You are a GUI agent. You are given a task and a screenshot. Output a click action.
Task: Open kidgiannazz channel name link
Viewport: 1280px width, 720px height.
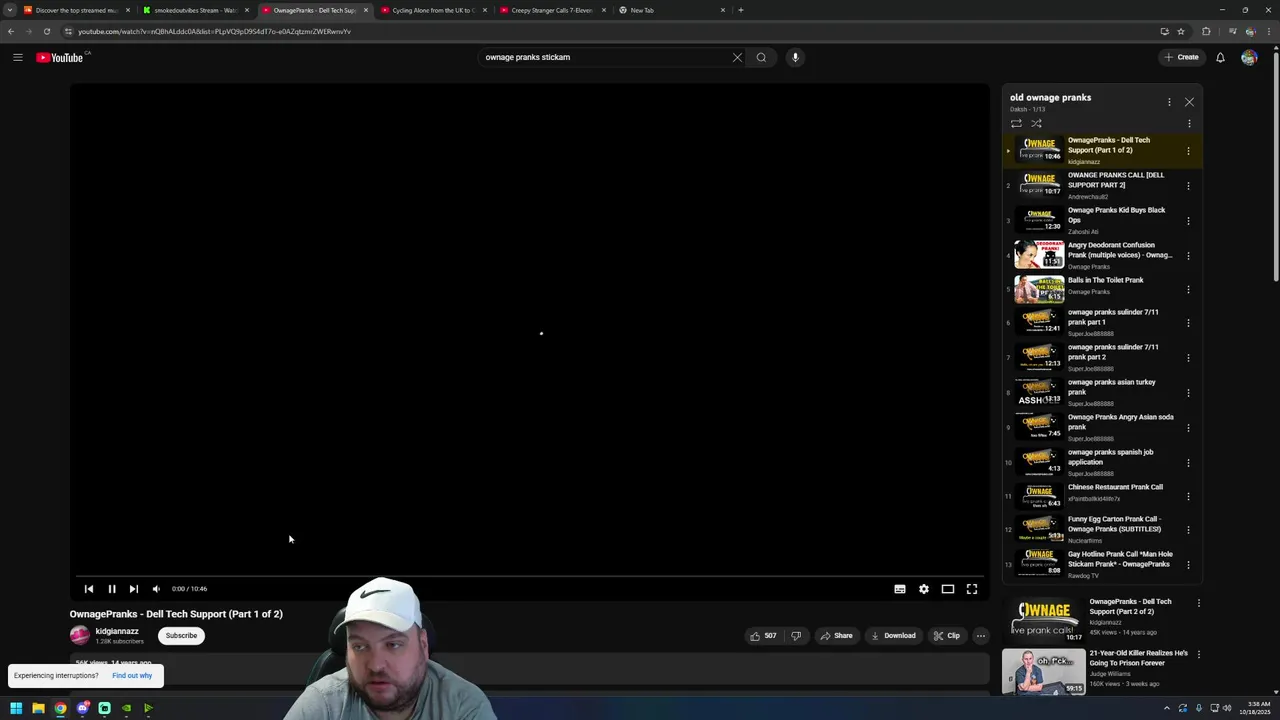pos(117,631)
